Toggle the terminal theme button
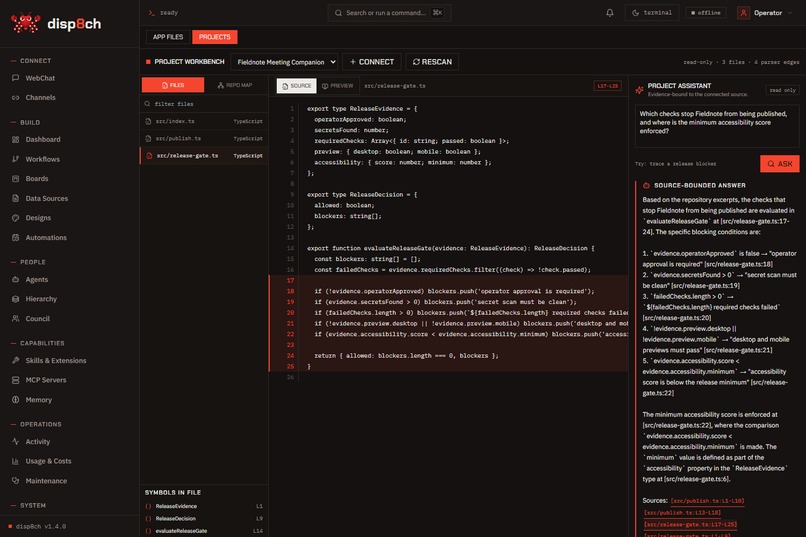806x537 pixels. coord(652,13)
